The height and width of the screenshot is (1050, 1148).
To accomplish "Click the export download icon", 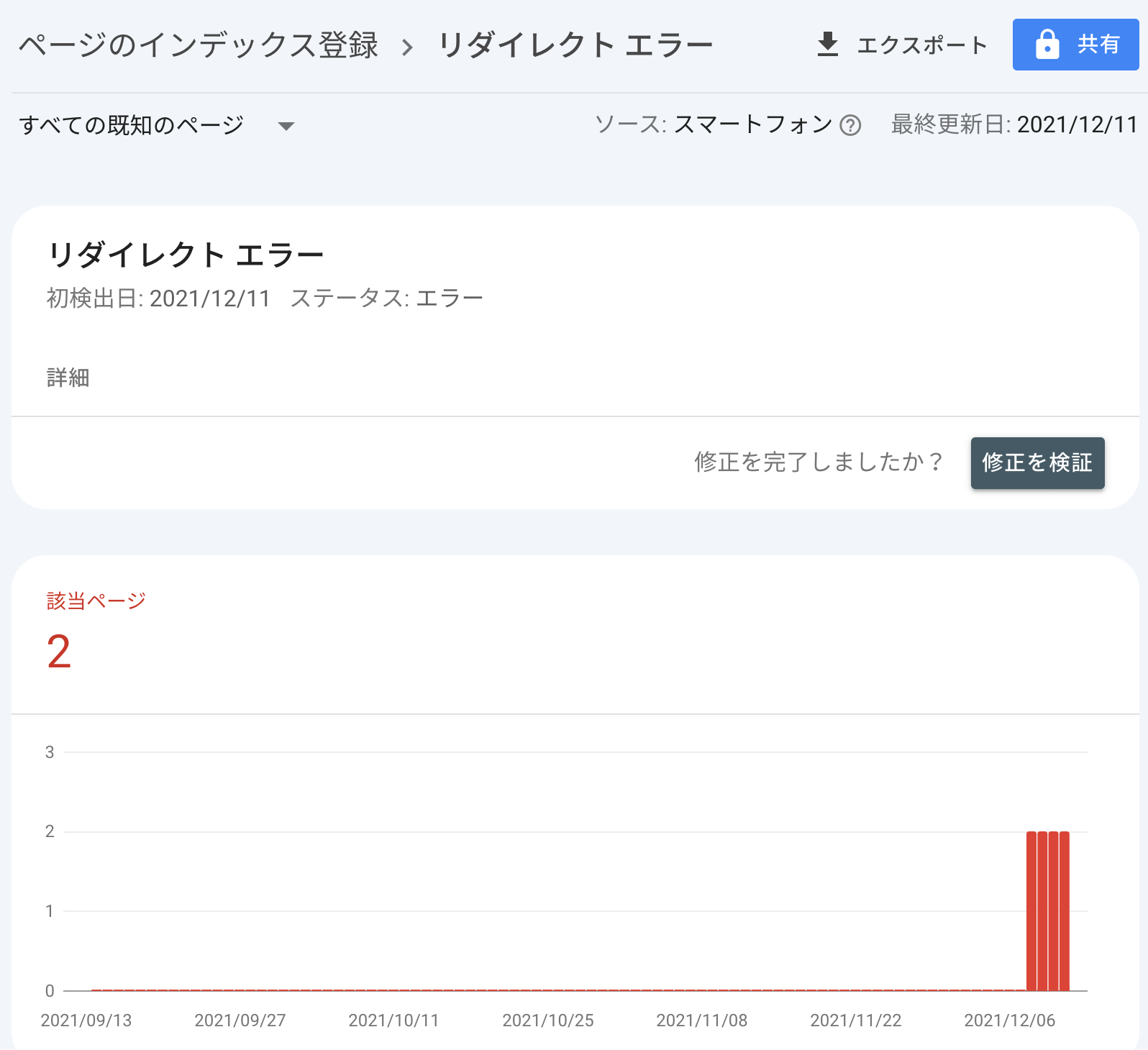I will point(828,45).
